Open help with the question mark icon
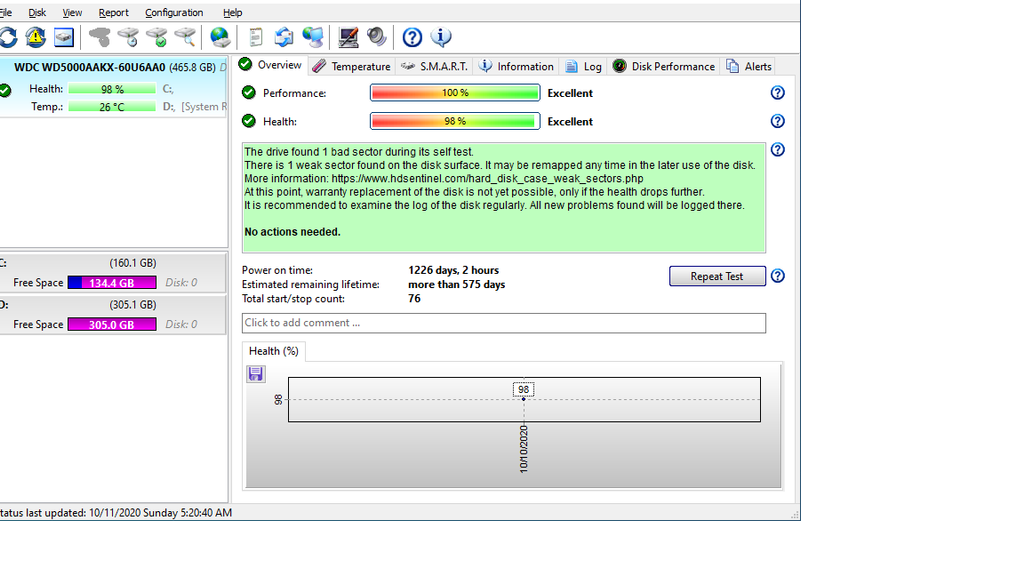Viewport: 1024px width, 576px height. 412,37
